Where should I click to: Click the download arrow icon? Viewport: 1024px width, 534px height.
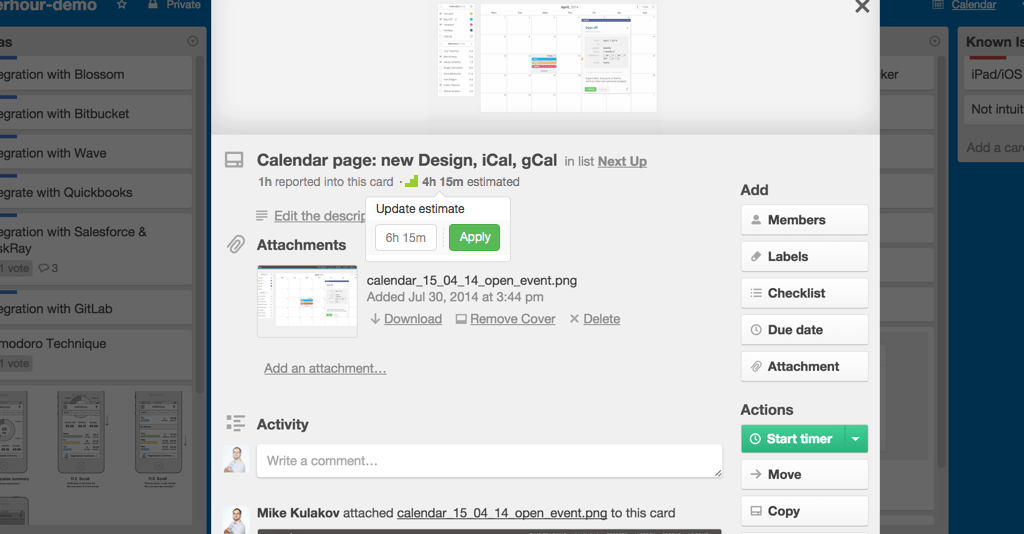click(376, 319)
